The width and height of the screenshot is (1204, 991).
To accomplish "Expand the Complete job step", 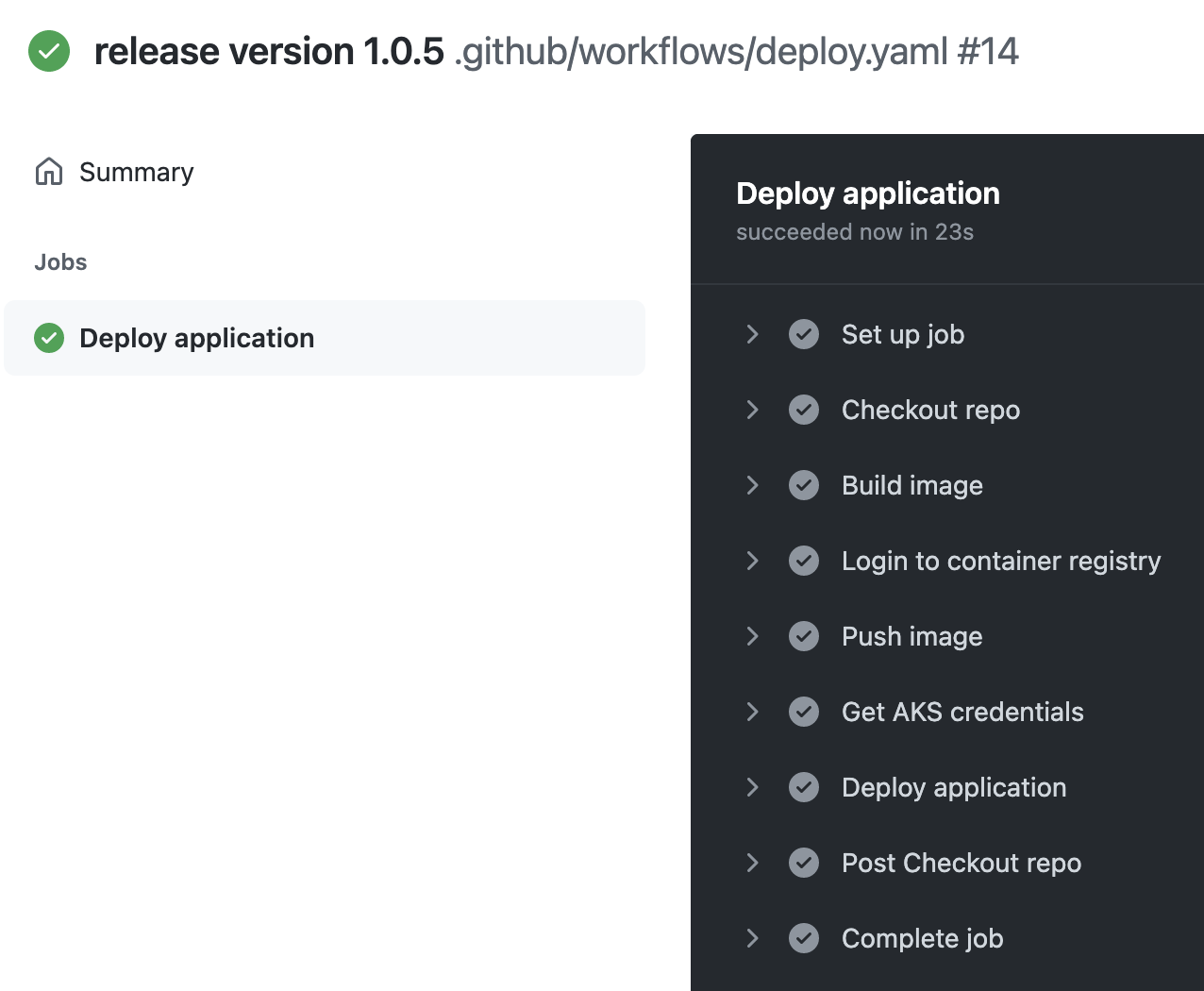I will tap(752, 938).
